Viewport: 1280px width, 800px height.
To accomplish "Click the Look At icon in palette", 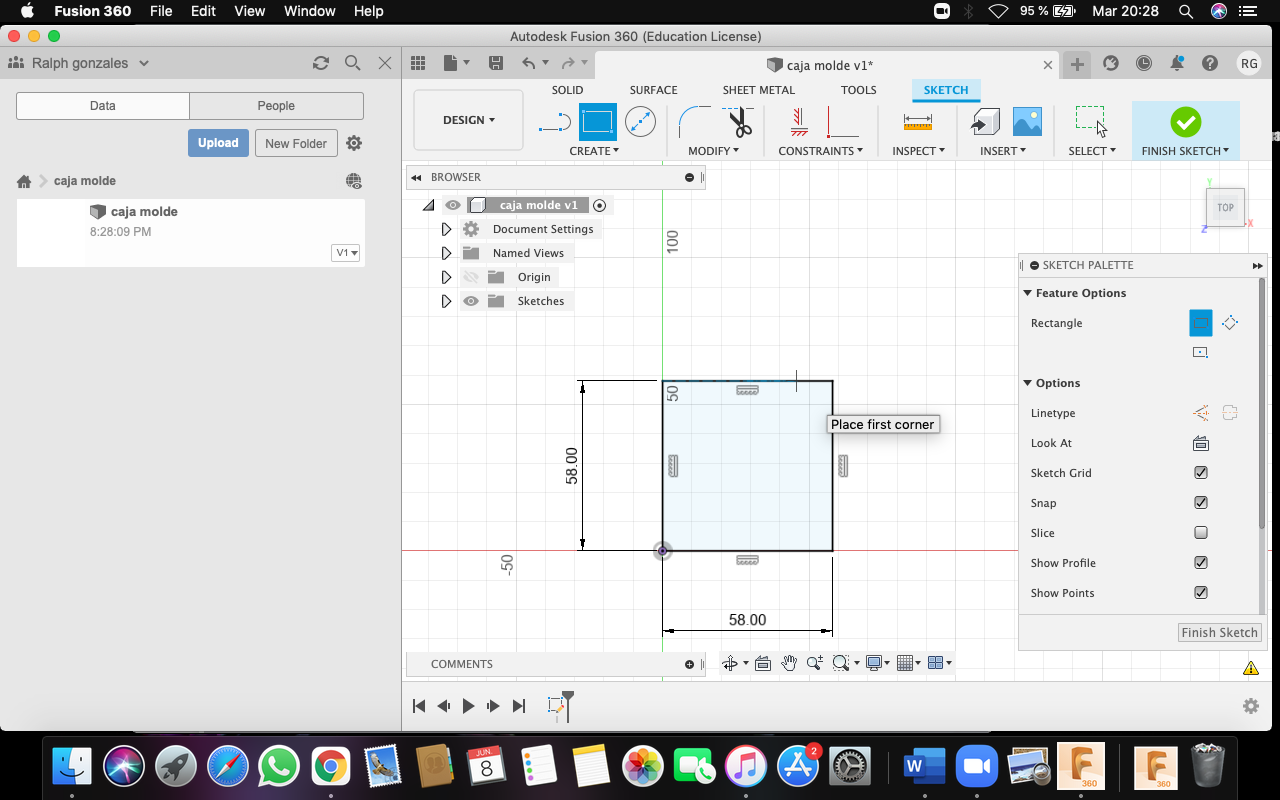I will pyautogui.click(x=1201, y=443).
